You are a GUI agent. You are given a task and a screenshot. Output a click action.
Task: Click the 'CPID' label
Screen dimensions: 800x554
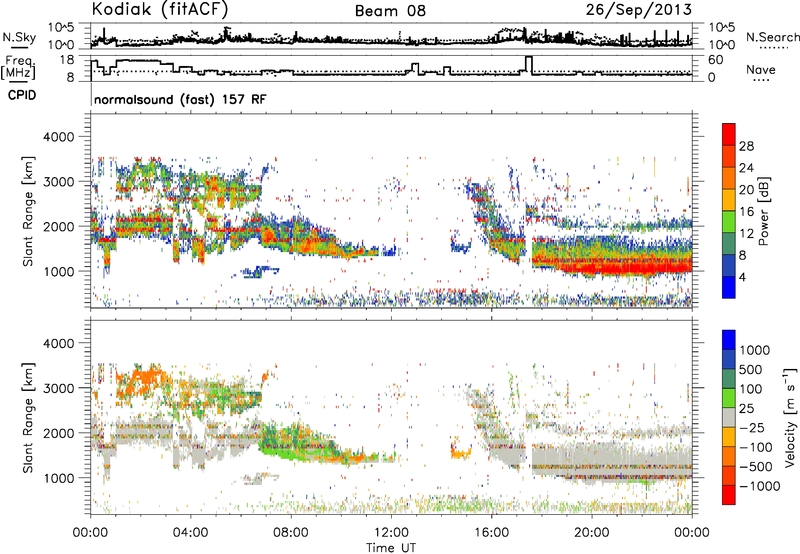click(x=22, y=95)
